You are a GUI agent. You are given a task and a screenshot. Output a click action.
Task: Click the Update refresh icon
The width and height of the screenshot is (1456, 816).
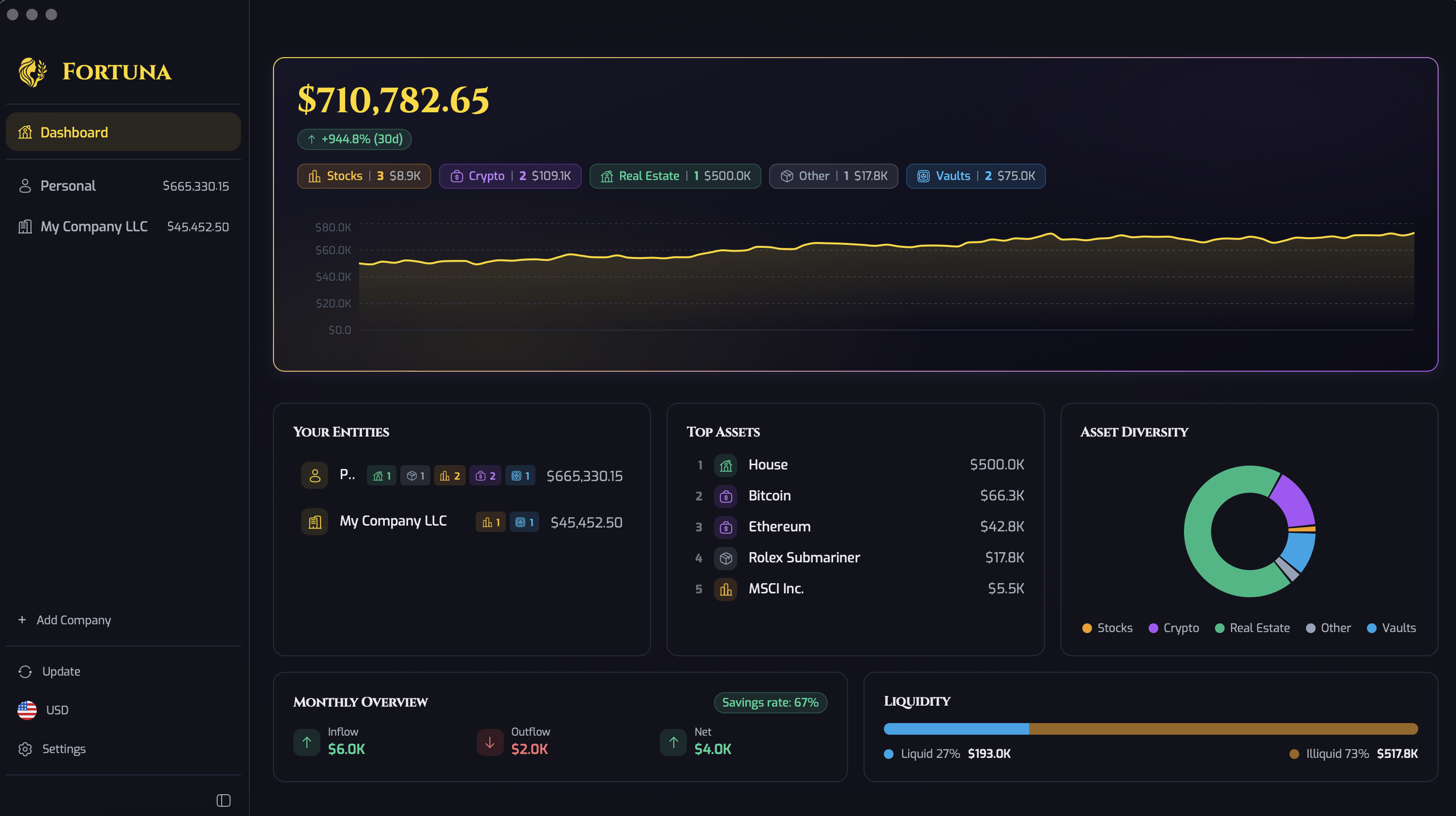click(25, 671)
